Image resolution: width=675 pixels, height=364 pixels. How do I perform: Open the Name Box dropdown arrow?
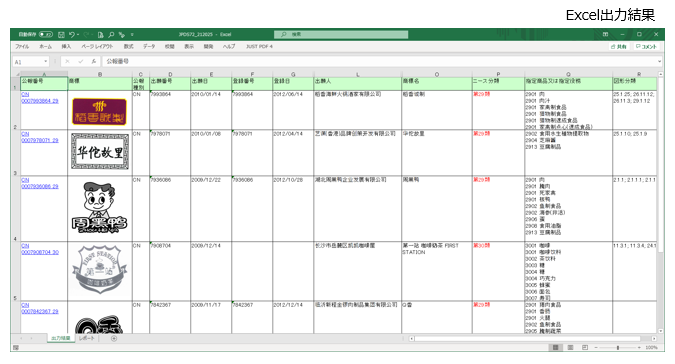click(x=45, y=62)
